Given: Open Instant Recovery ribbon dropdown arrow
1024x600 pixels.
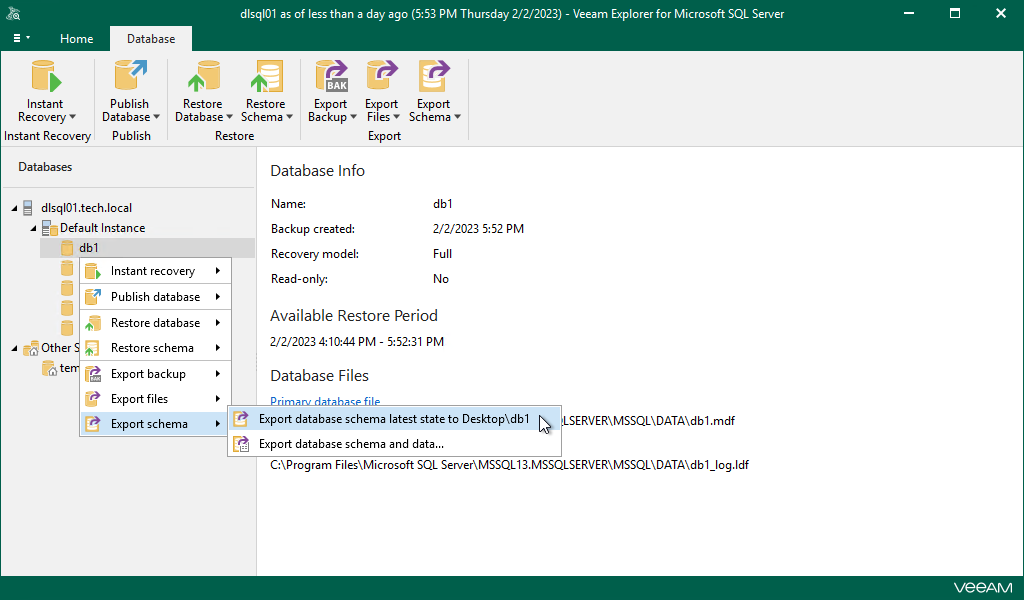Looking at the screenshot, I should tap(72, 118).
